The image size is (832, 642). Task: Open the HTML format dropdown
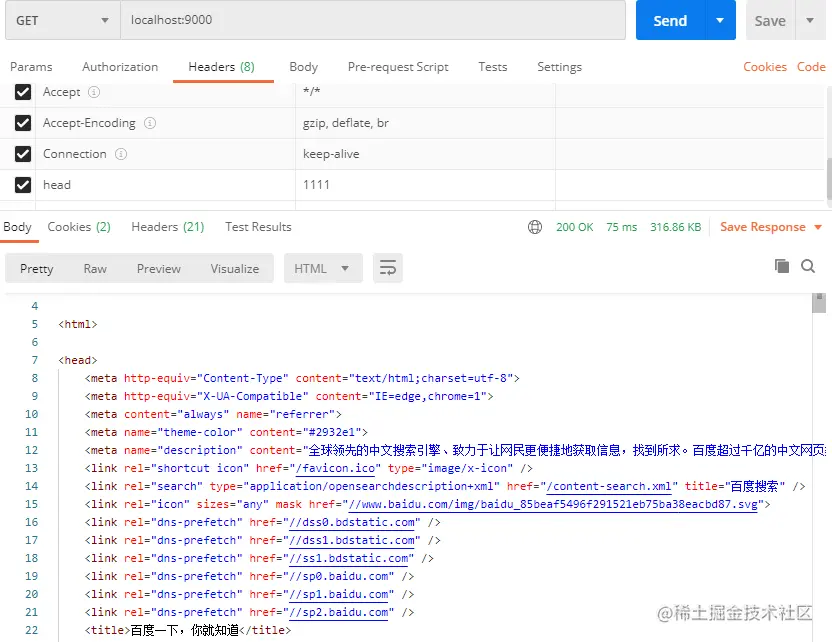[x=323, y=268]
